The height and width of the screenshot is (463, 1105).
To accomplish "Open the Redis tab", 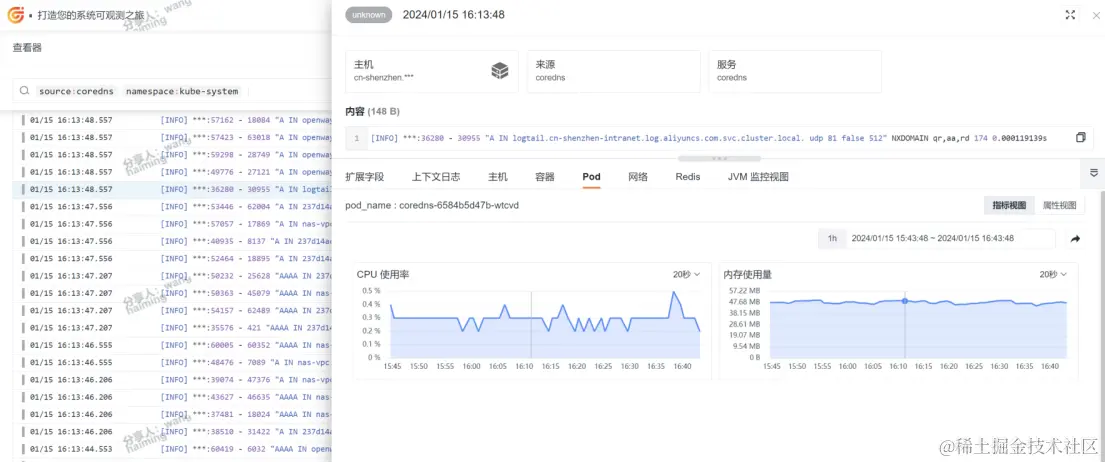I will [x=688, y=177].
